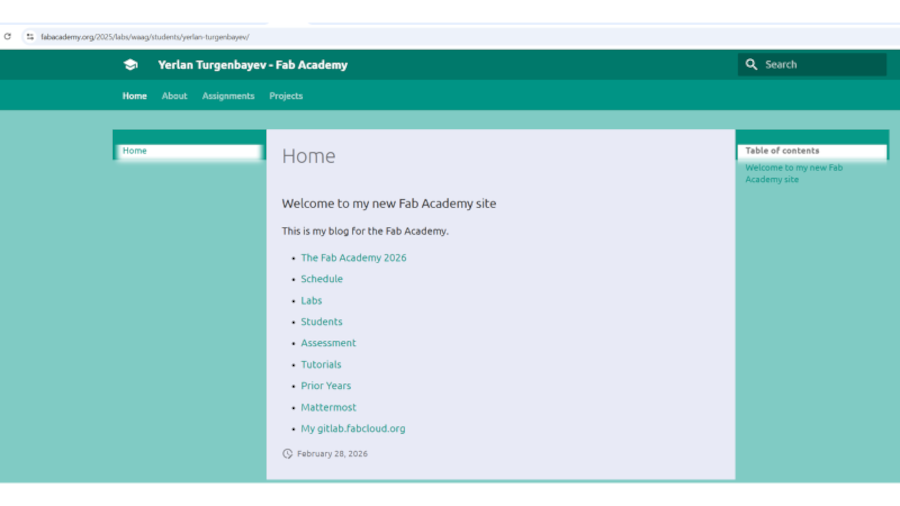Open the Labs link
900x506 pixels.
point(311,301)
